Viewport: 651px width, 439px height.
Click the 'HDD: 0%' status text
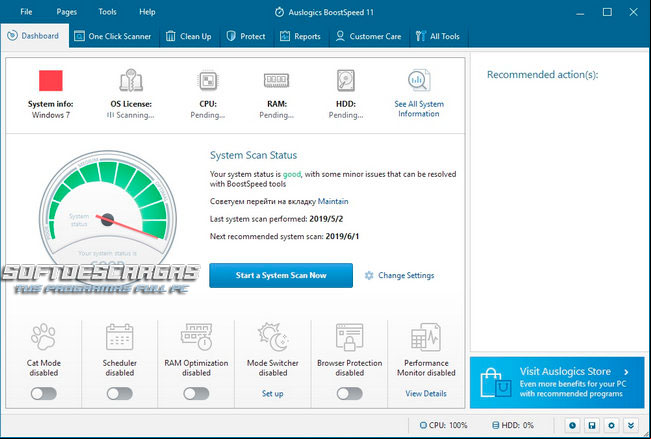pos(517,425)
